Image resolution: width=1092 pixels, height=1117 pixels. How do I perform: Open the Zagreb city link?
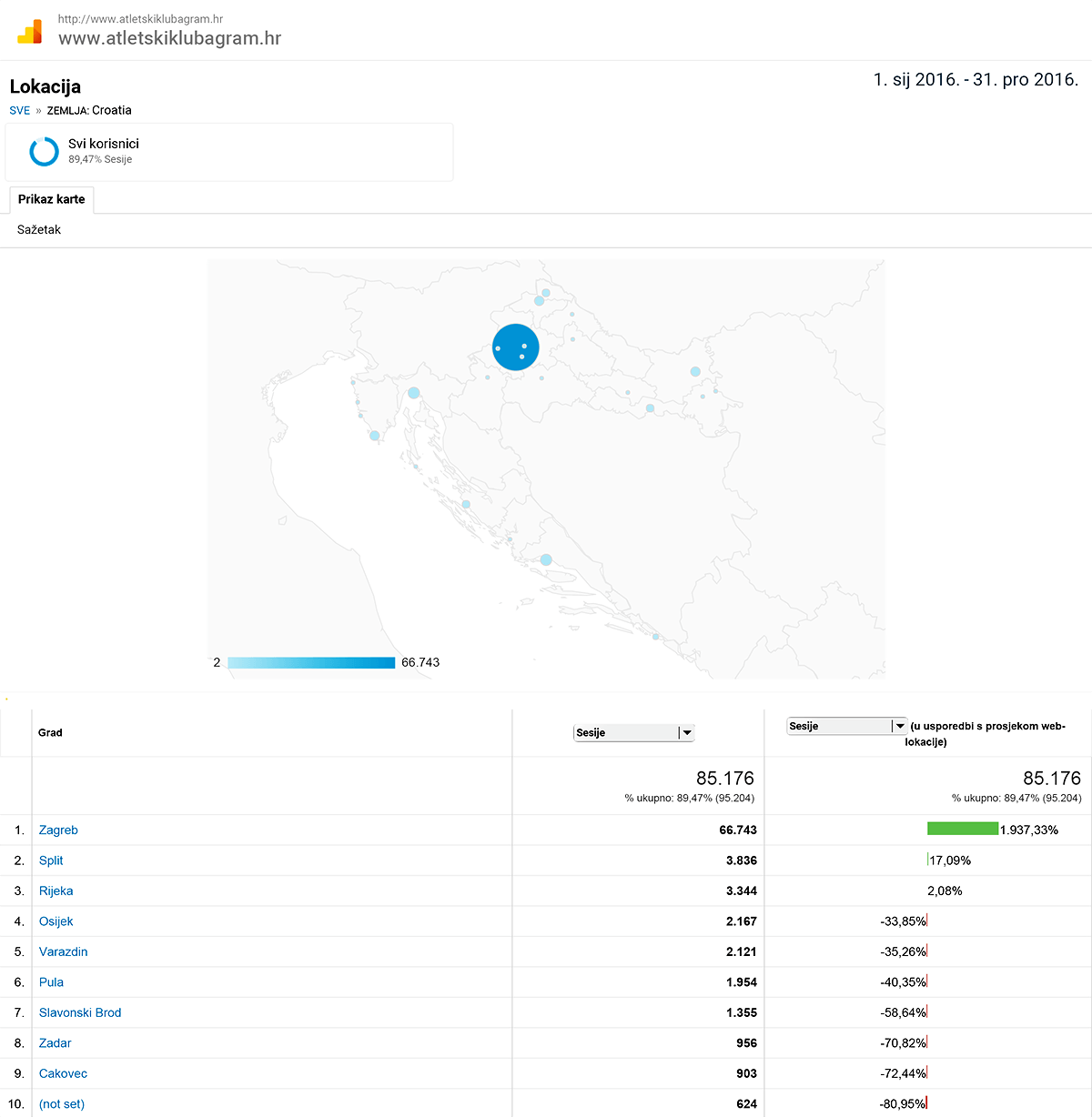(58, 830)
